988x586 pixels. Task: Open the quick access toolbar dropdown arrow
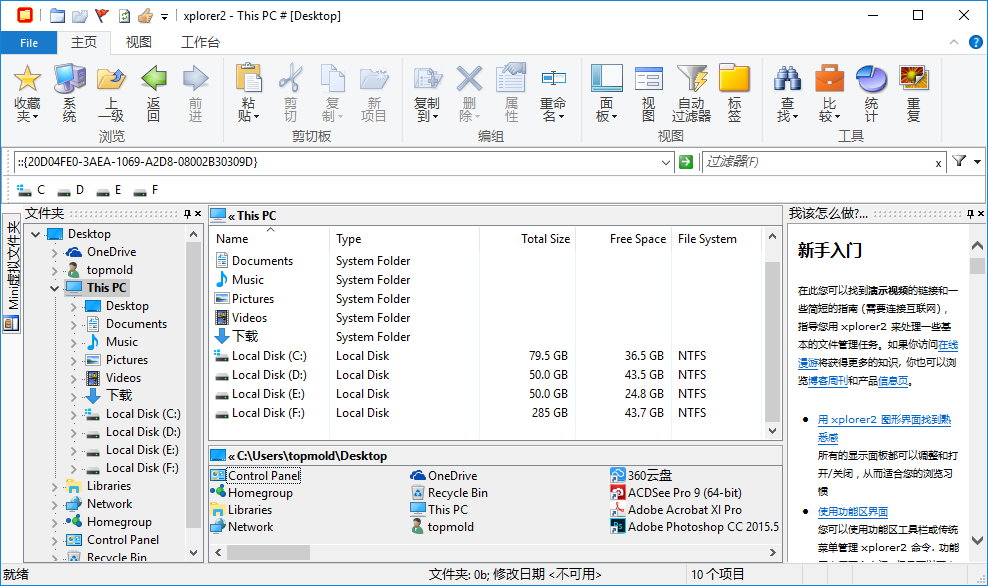coord(164,17)
